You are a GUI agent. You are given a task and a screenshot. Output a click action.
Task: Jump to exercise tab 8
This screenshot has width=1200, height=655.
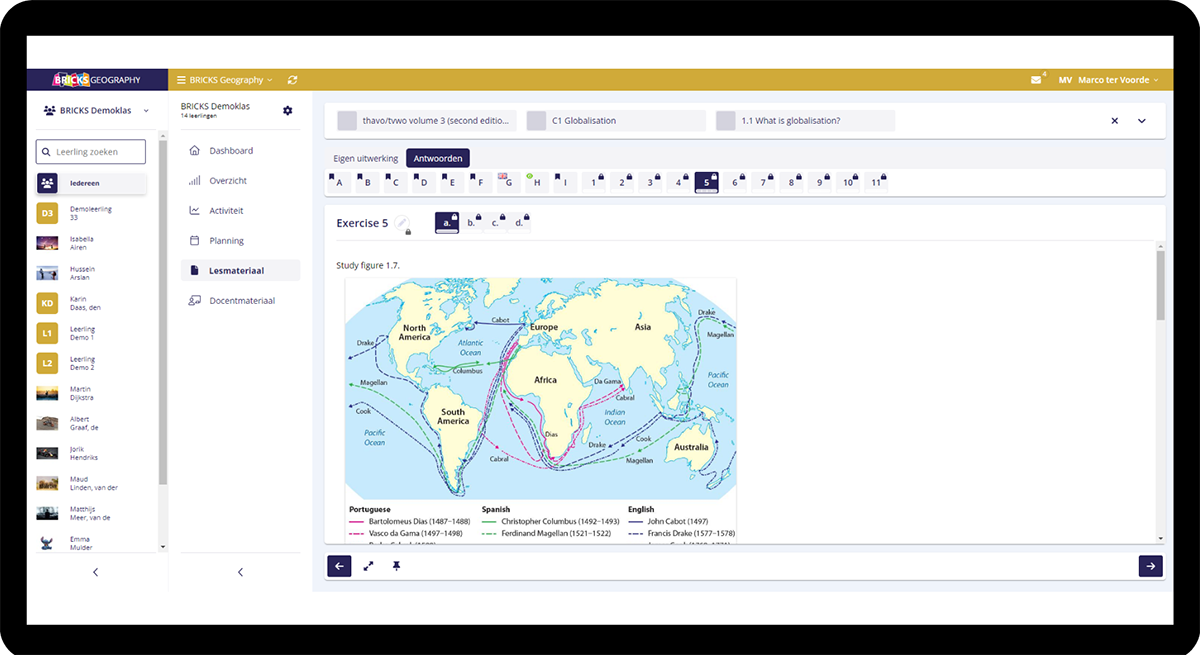coord(792,182)
